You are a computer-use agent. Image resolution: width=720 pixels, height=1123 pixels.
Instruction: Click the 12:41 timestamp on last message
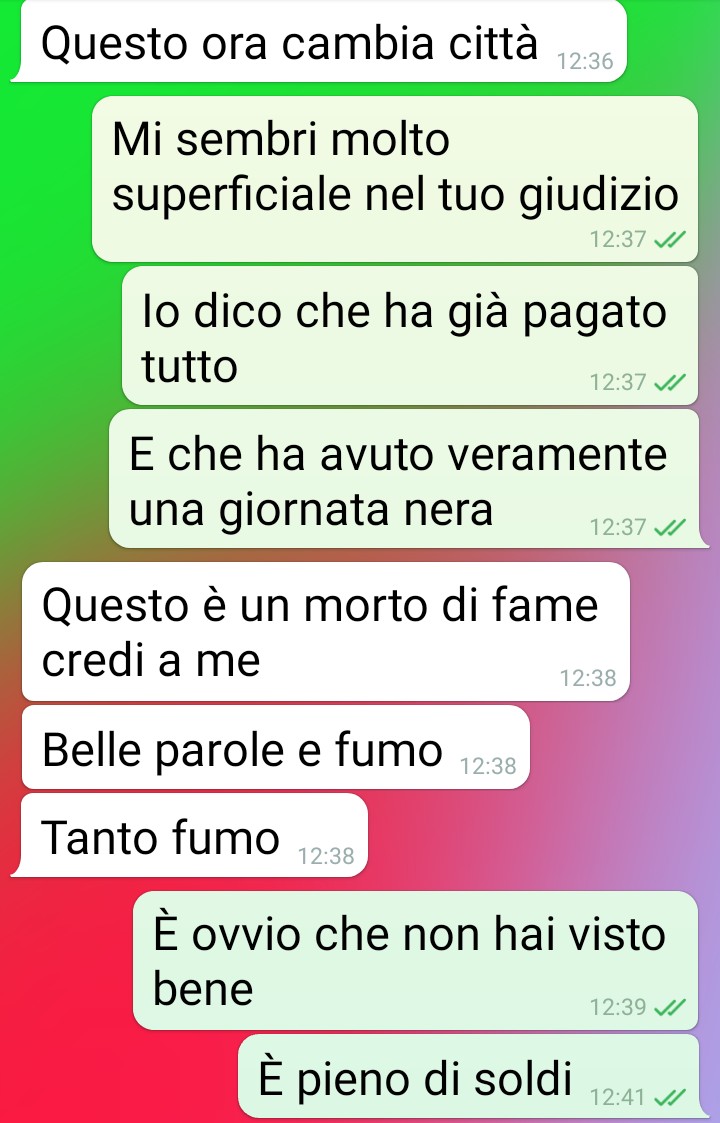618,1097
